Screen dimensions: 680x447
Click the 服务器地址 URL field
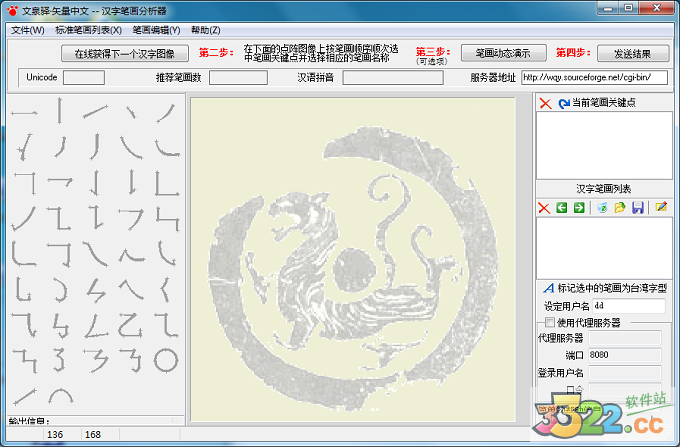click(594, 78)
